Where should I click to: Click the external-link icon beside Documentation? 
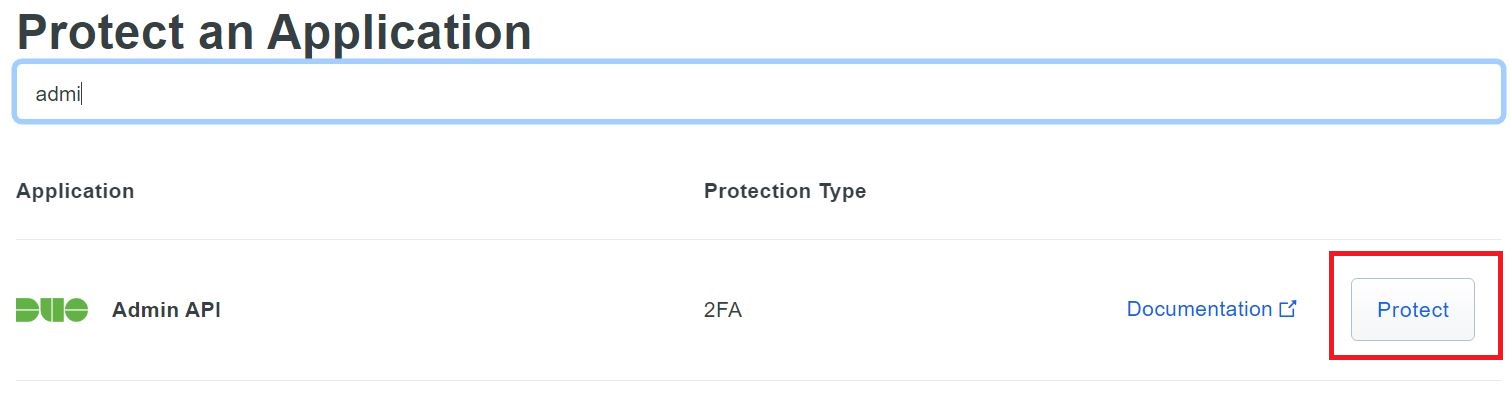[x=1288, y=309]
